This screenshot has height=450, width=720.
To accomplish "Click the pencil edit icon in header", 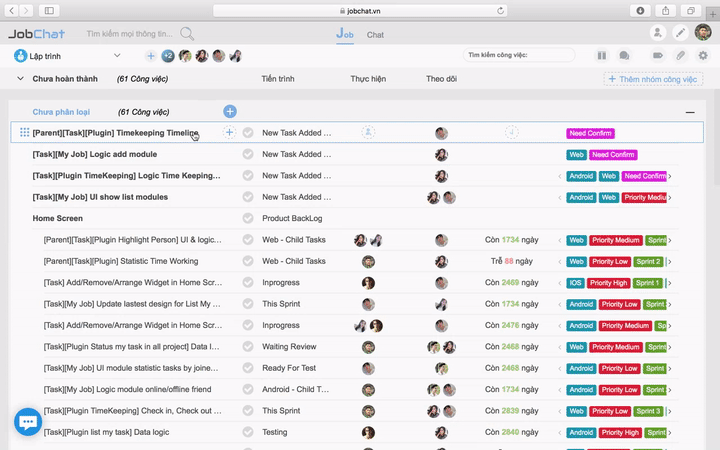I will click(x=681, y=33).
